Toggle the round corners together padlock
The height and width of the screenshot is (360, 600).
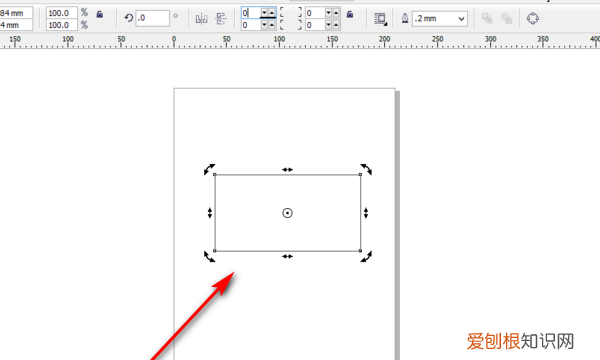point(350,15)
